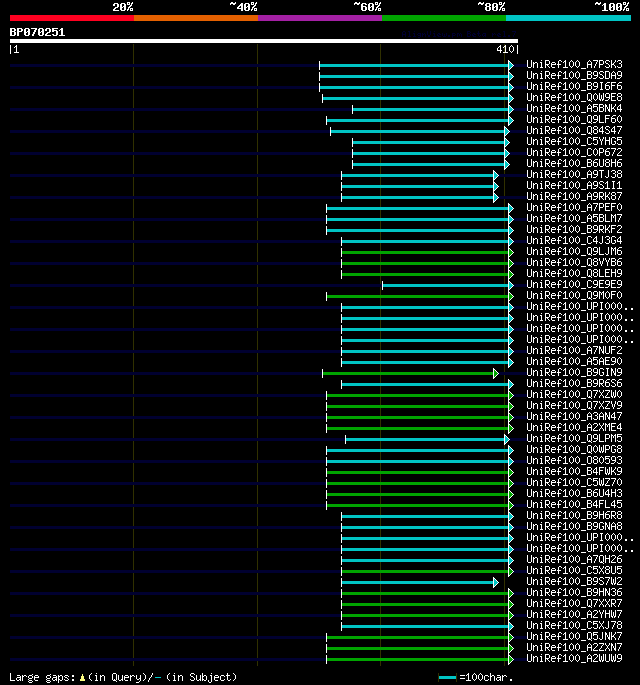Click the UniRef100_A5BNK4 label
This screenshot has width=640, height=685.
click(574, 108)
